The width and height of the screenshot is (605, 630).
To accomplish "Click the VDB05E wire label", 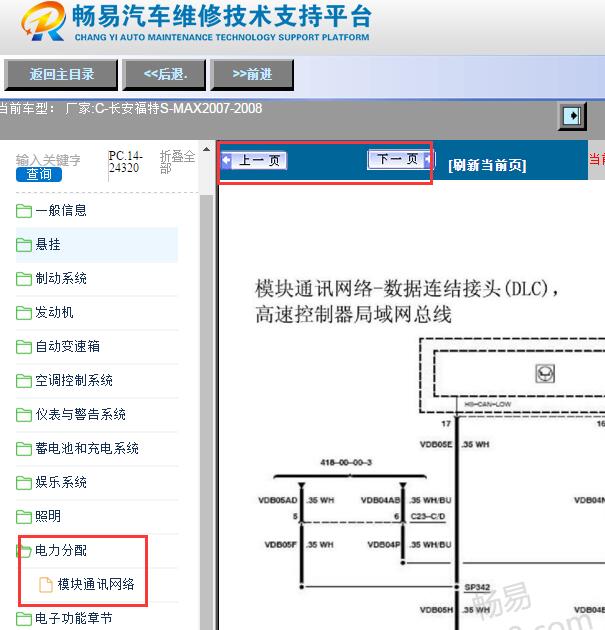I will coord(436,444).
